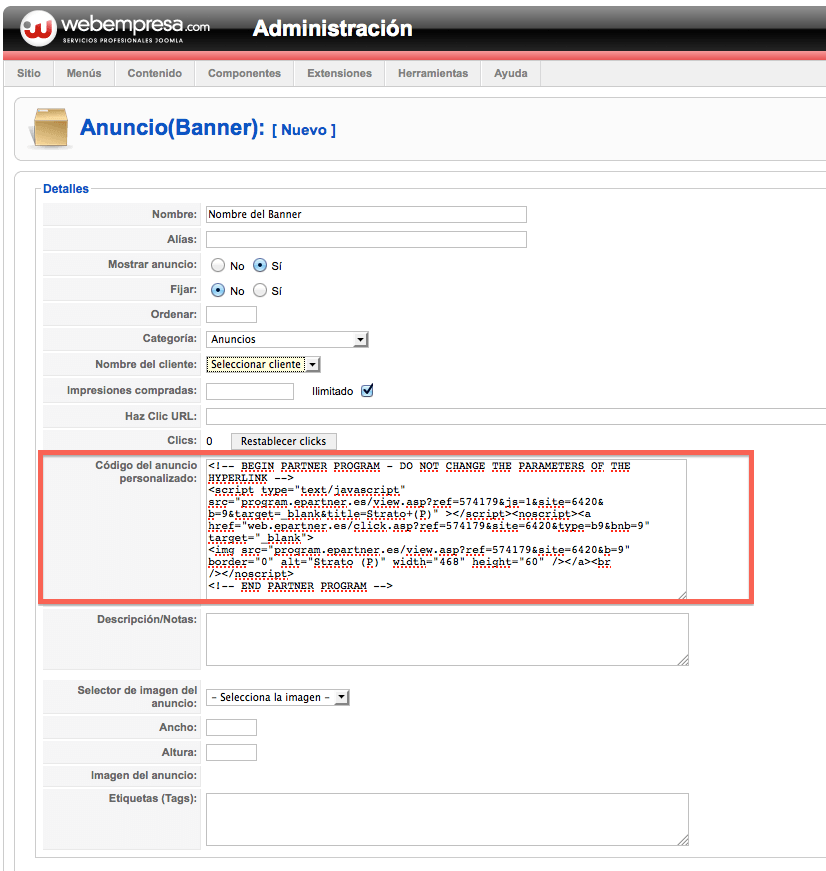826x871 pixels.
Task: Open the Menús menu
Action: [84, 73]
